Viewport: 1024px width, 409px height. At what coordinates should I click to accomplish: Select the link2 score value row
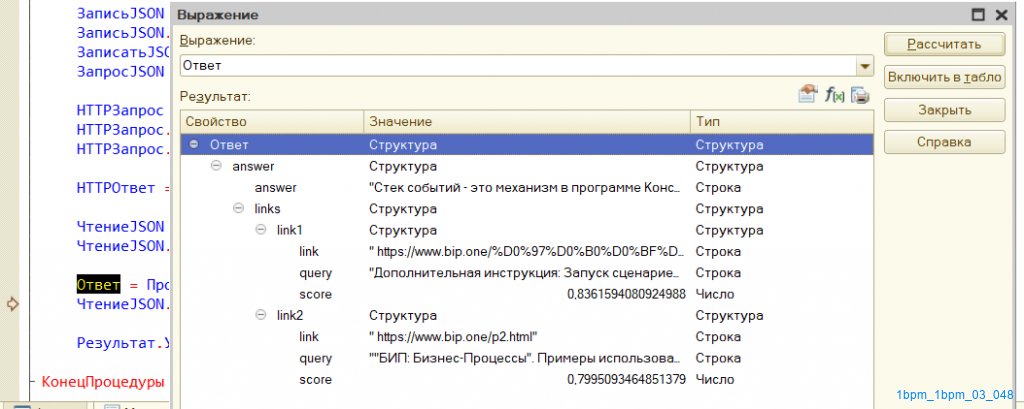[525, 379]
